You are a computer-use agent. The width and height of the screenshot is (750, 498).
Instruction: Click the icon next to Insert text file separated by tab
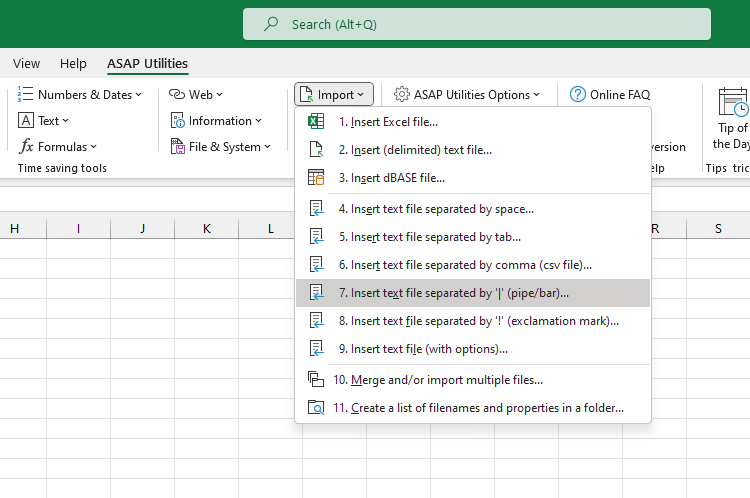tap(316, 236)
